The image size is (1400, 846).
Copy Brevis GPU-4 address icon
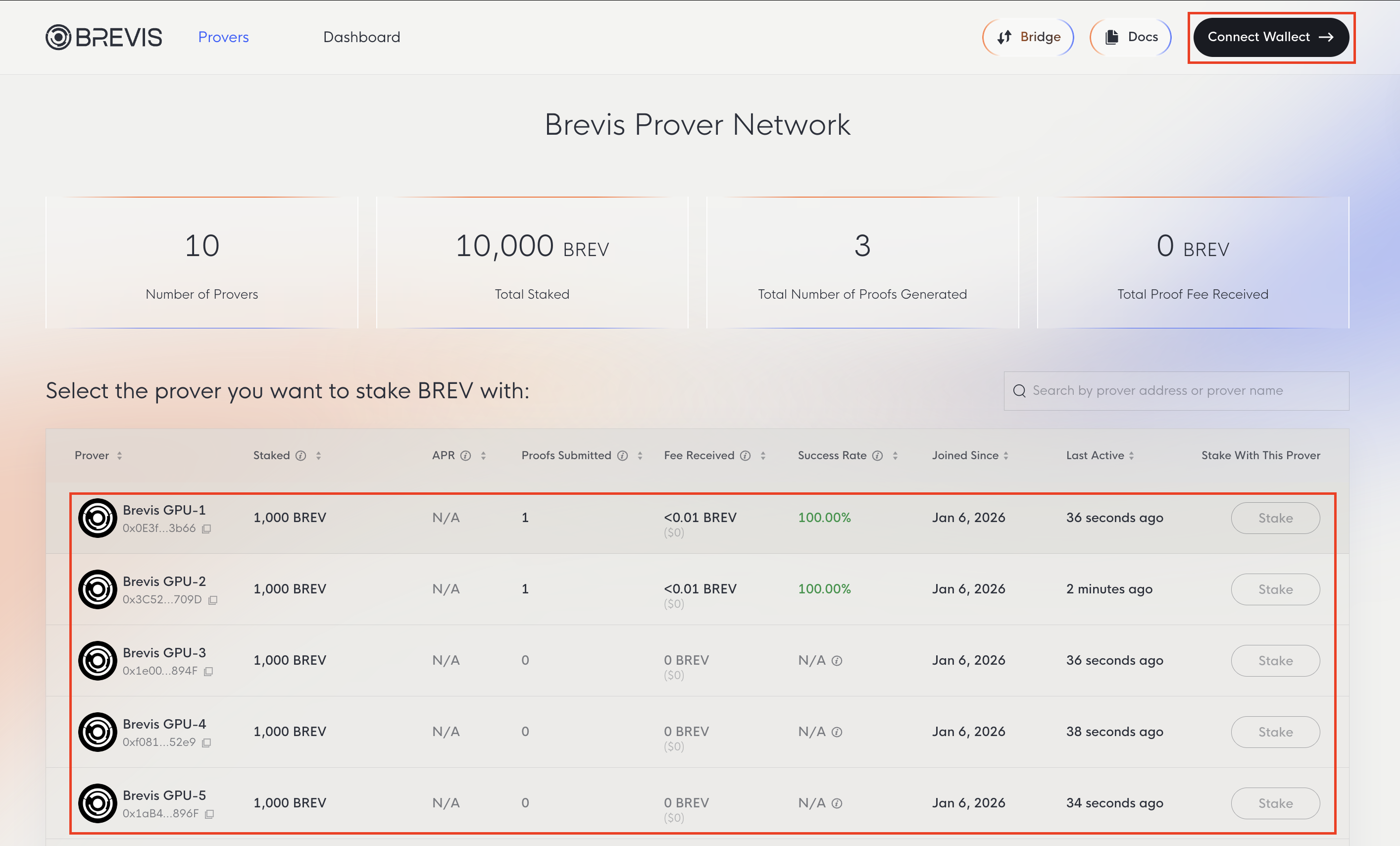(207, 742)
